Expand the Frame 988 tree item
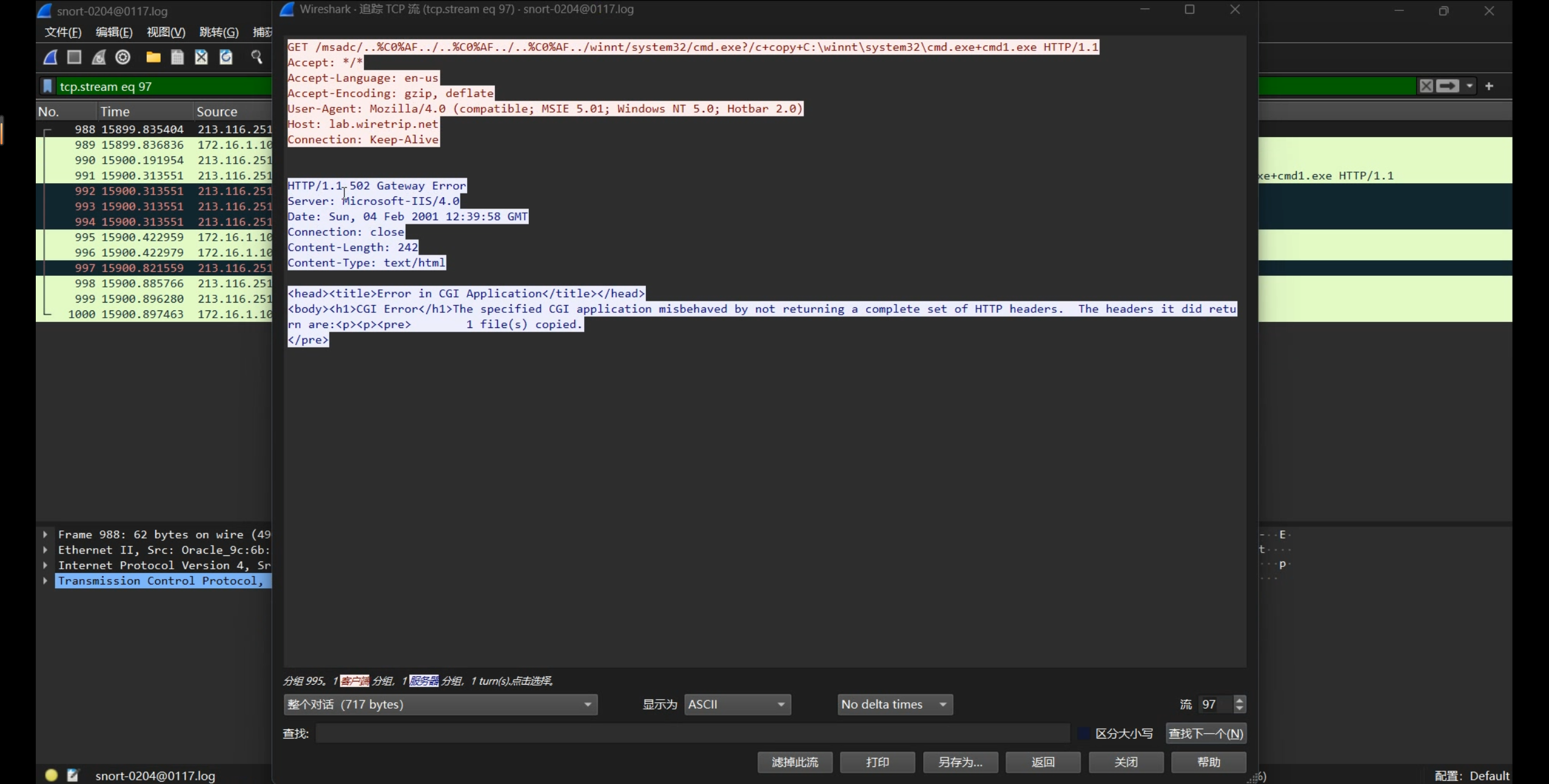 pyautogui.click(x=45, y=534)
